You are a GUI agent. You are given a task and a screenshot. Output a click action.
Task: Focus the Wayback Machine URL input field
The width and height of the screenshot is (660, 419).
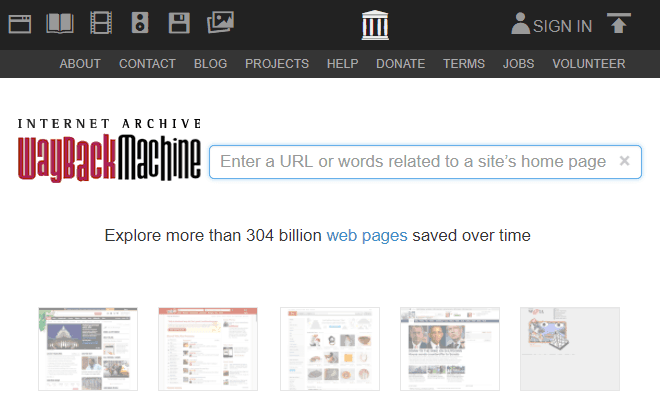point(410,161)
